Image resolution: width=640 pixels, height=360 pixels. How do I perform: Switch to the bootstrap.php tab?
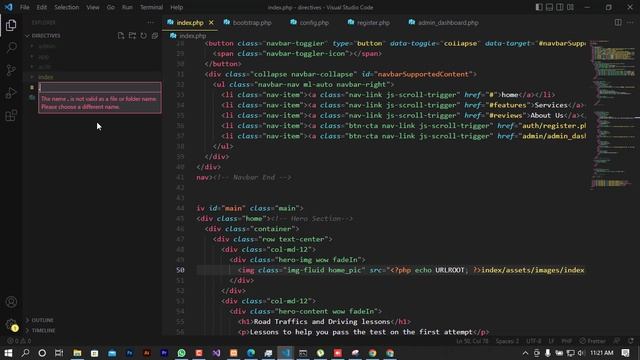pos(247,23)
